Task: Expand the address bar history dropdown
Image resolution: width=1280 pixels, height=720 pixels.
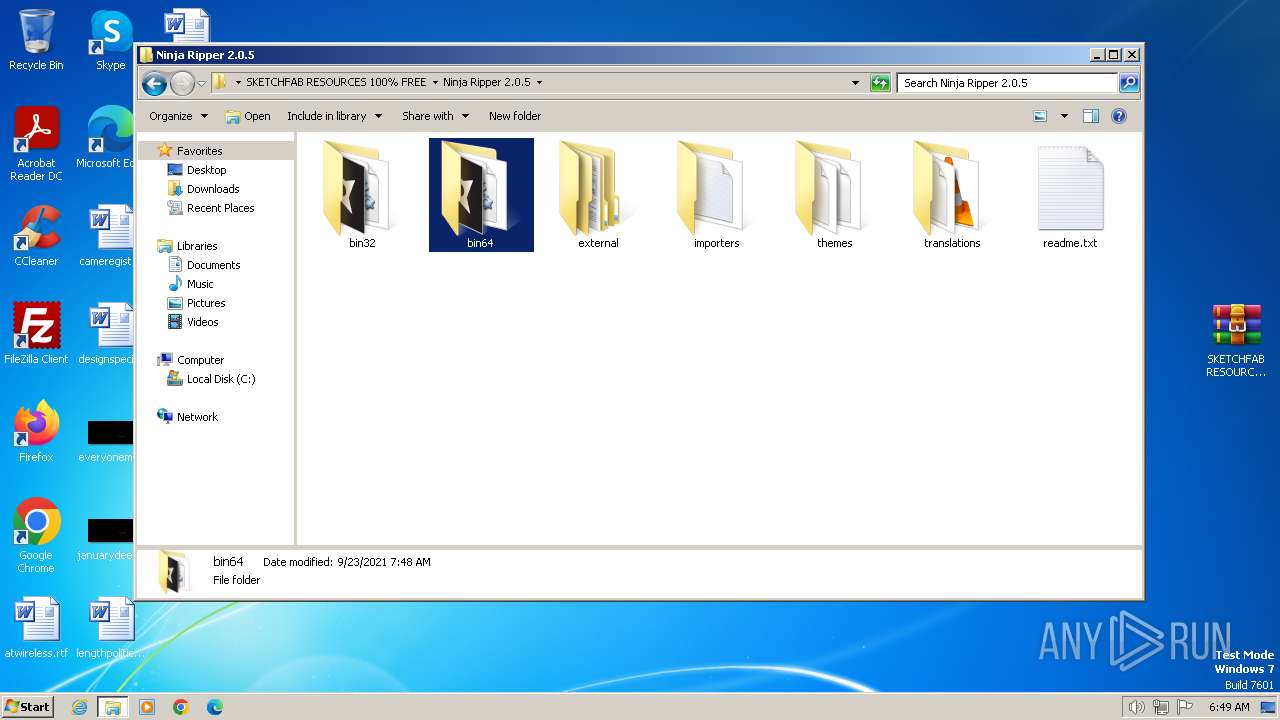Action: [x=855, y=83]
